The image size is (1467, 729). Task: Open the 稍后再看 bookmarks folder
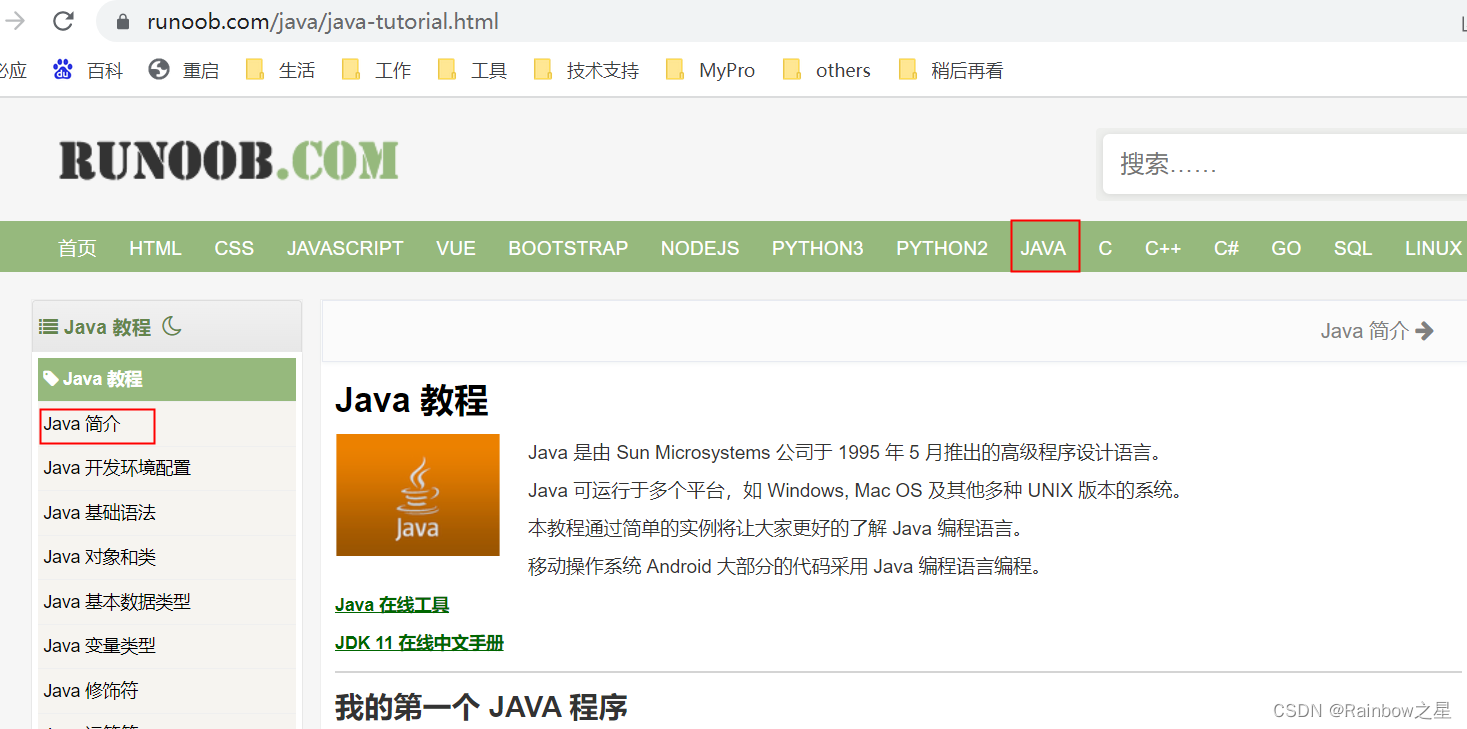coord(951,70)
